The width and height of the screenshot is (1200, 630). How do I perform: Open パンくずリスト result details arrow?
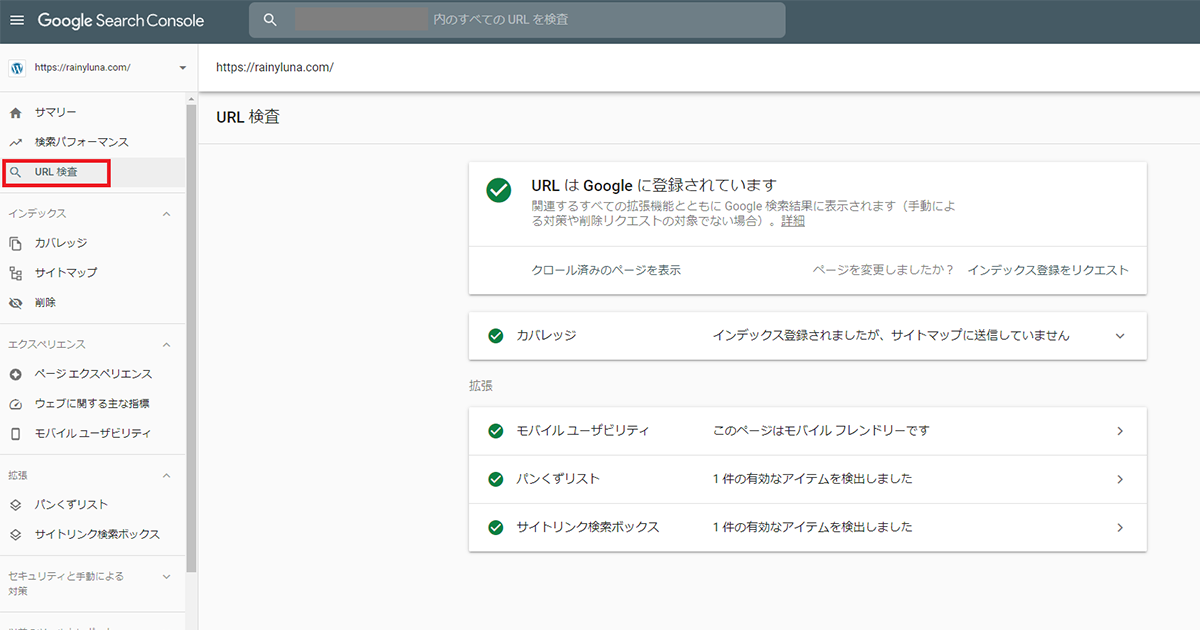(x=1120, y=479)
